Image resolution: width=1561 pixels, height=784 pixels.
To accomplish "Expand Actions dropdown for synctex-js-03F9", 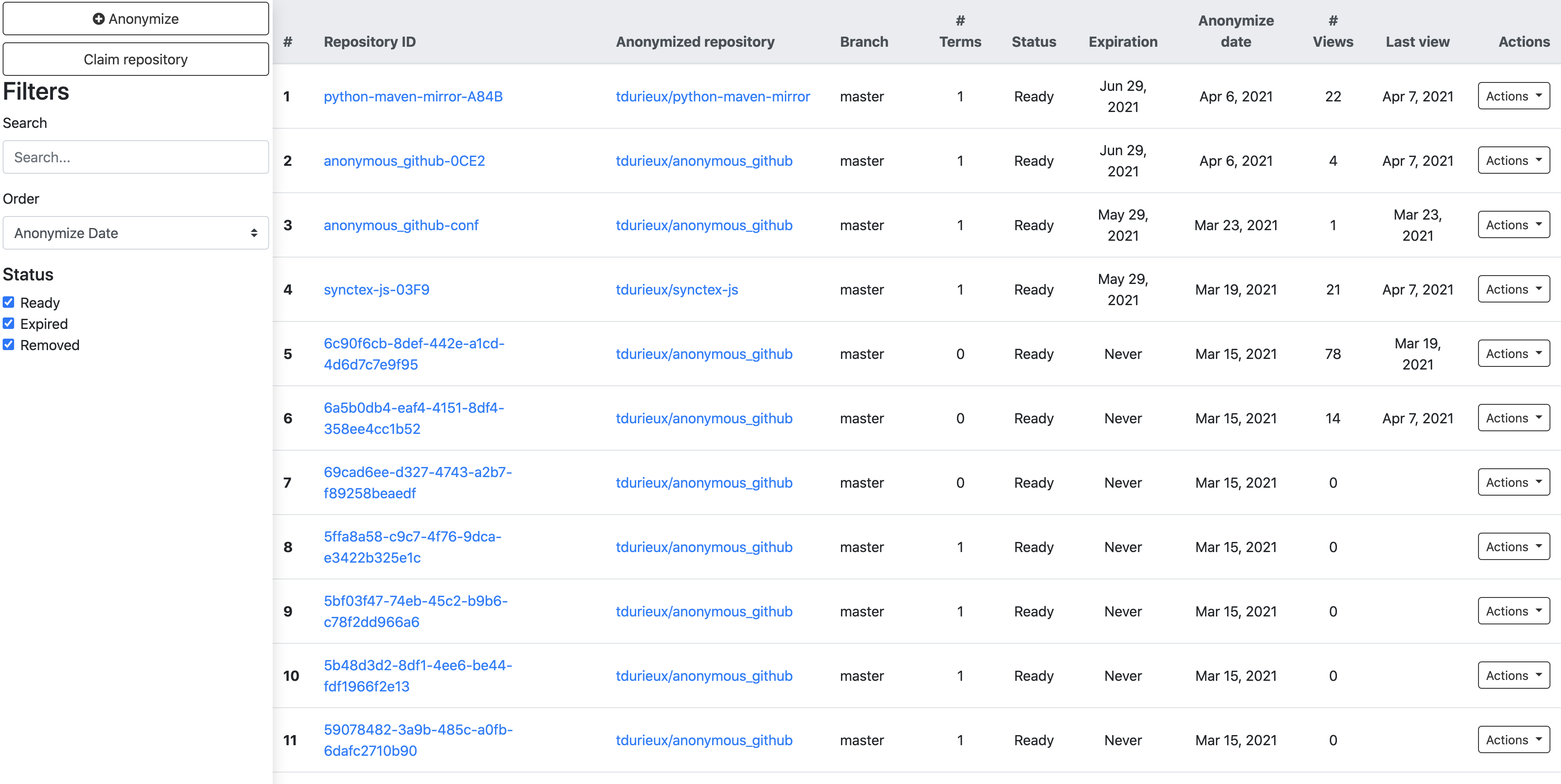I will (1514, 289).
